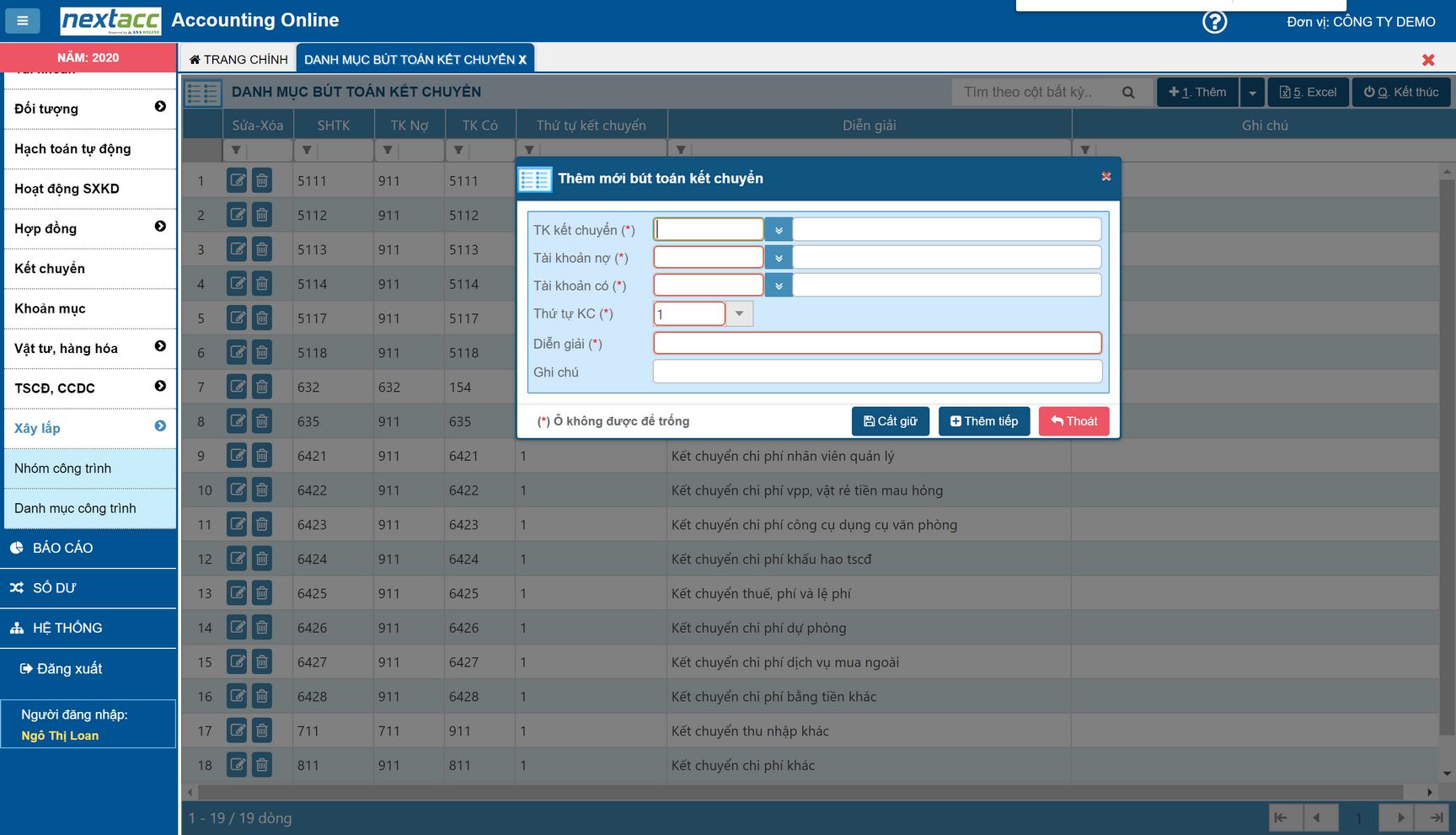
Task: Click Cất giữ save button
Action: click(890, 421)
